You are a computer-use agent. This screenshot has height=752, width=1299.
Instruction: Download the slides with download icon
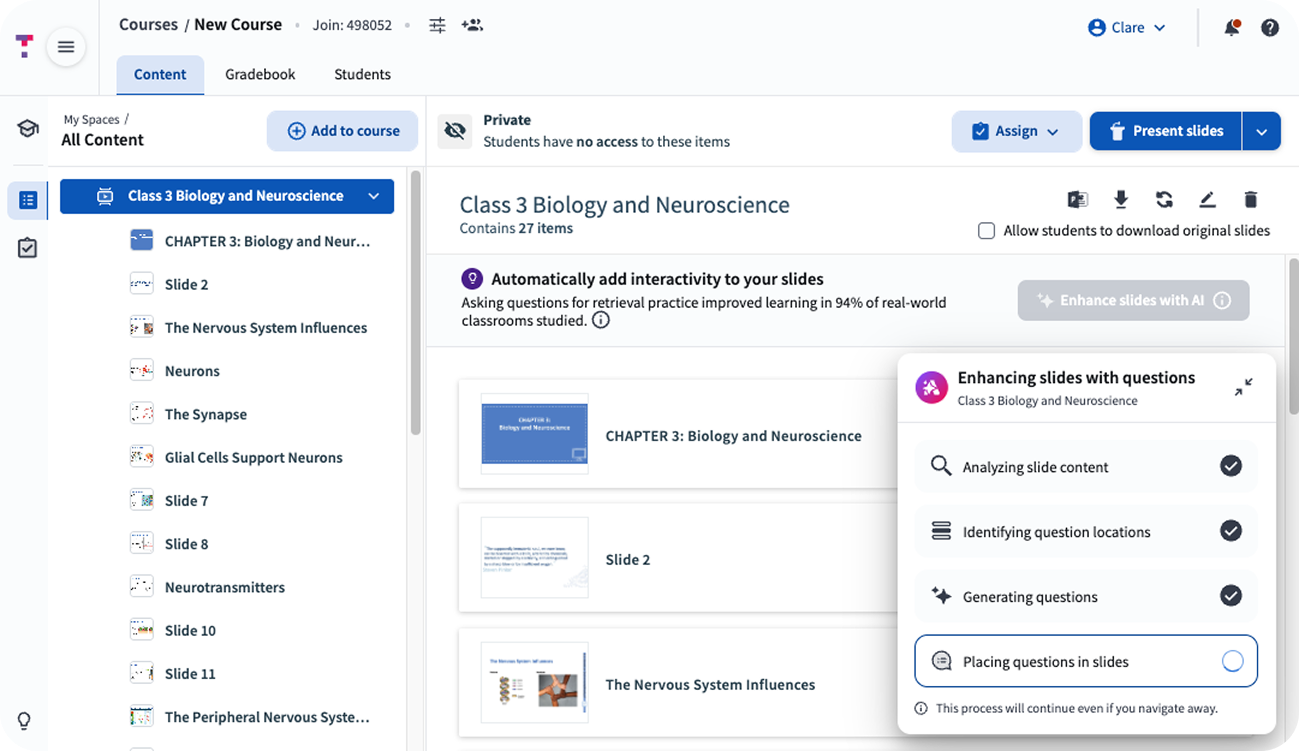tap(1121, 200)
